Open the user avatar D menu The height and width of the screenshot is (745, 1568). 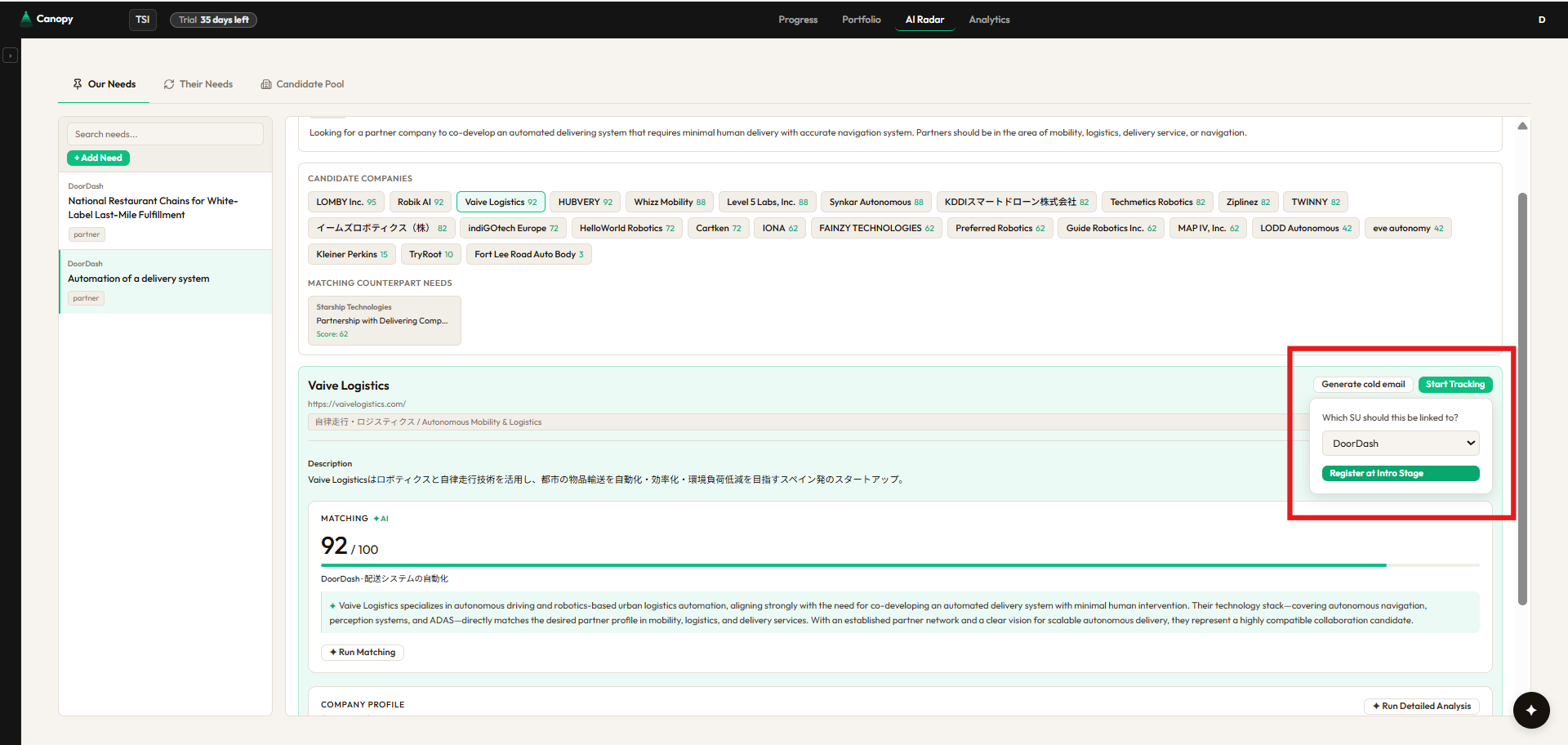1542,20
